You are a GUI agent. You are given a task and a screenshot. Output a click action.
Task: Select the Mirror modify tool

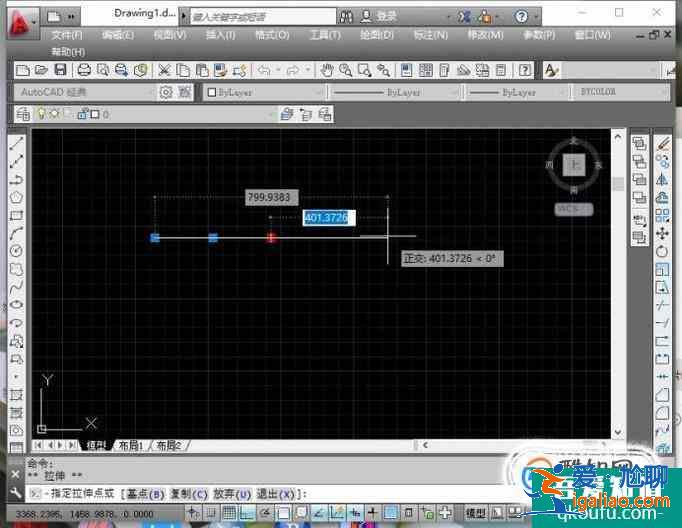point(662,179)
